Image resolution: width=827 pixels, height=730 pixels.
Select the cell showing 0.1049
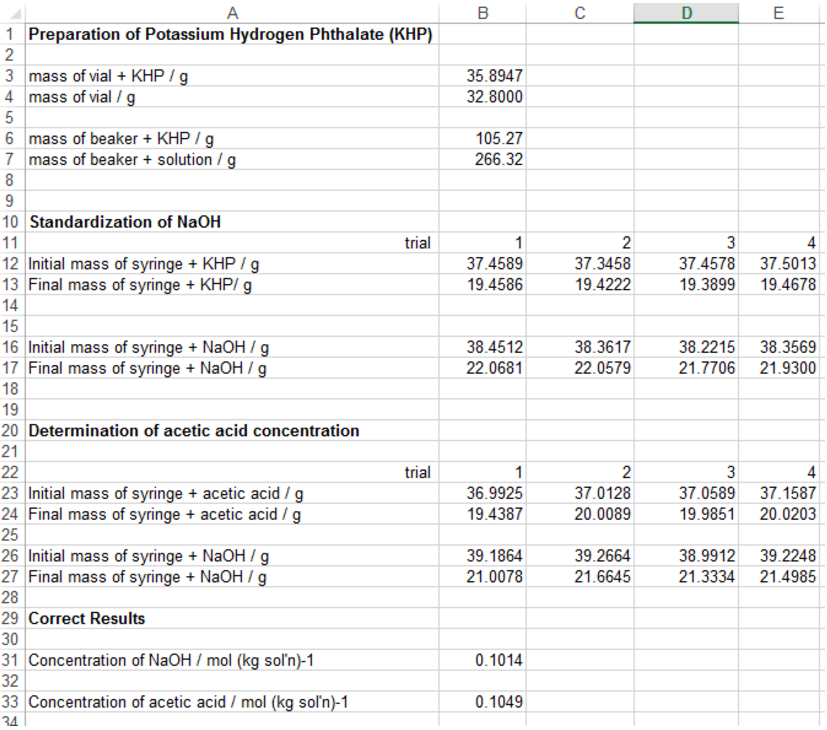[484, 702]
